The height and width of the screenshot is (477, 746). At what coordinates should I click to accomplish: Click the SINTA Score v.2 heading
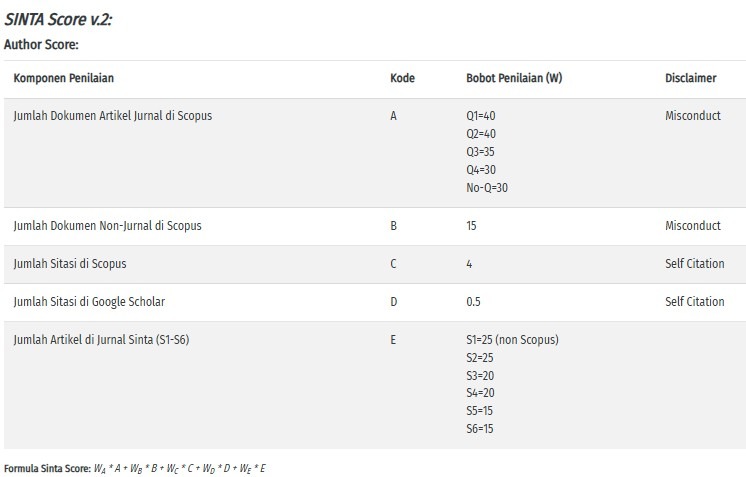pos(58,19)
